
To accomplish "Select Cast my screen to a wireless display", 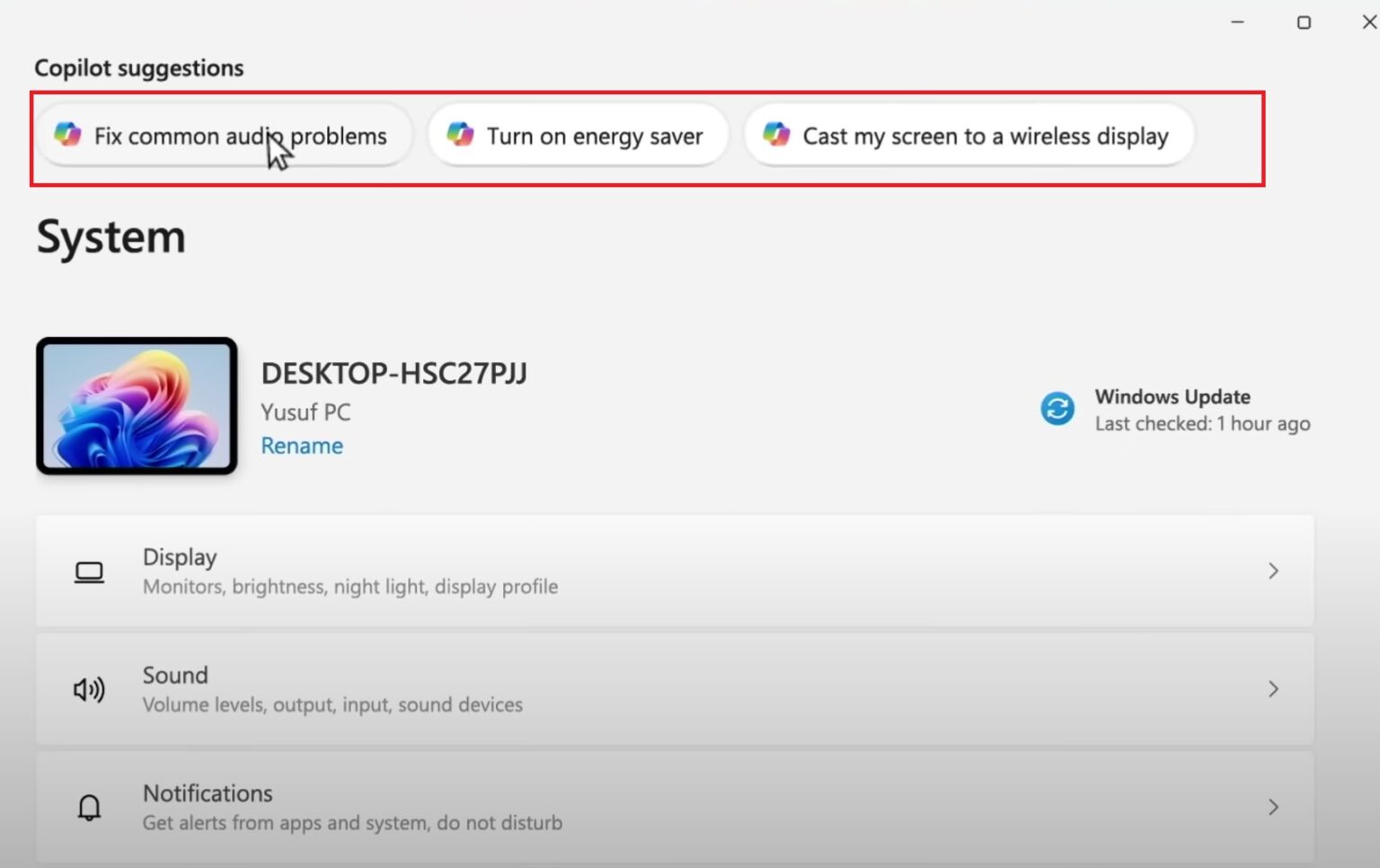I will click(985, 136).
